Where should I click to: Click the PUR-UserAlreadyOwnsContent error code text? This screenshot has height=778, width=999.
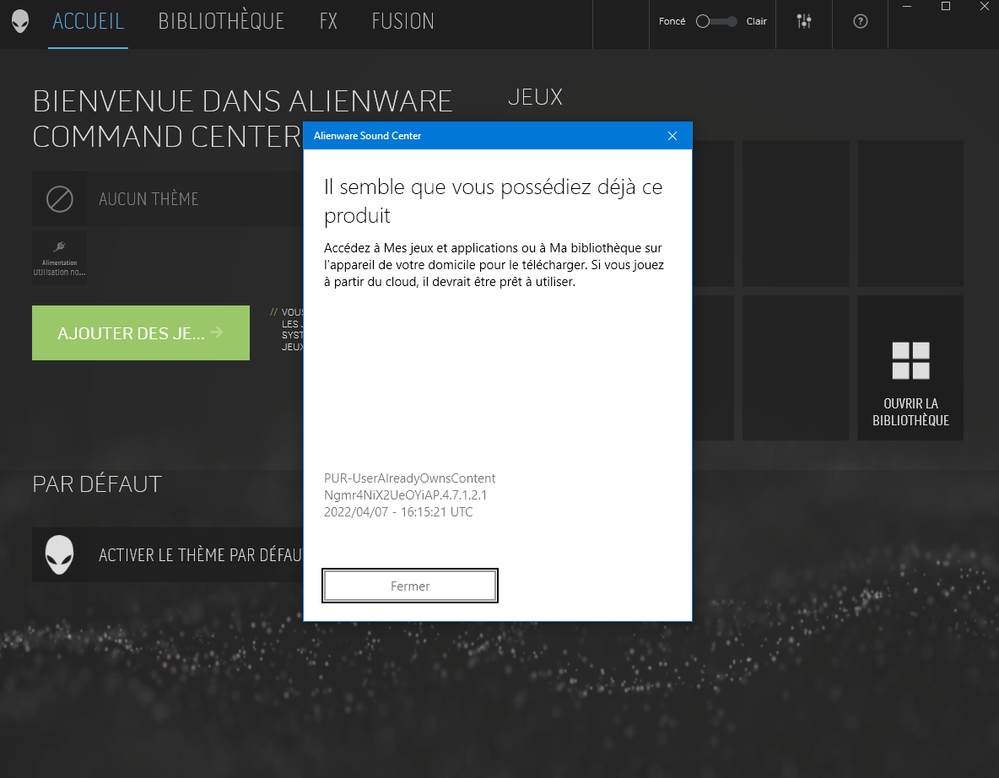point(410,478)
